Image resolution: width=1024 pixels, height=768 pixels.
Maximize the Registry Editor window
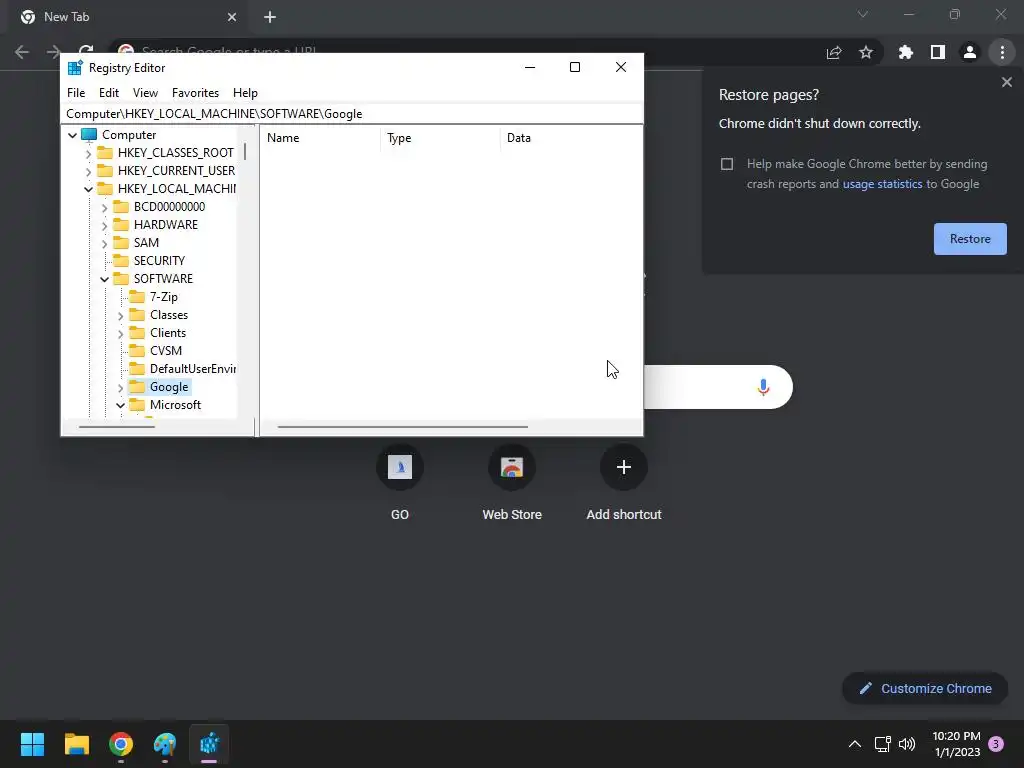click(575, 67)
